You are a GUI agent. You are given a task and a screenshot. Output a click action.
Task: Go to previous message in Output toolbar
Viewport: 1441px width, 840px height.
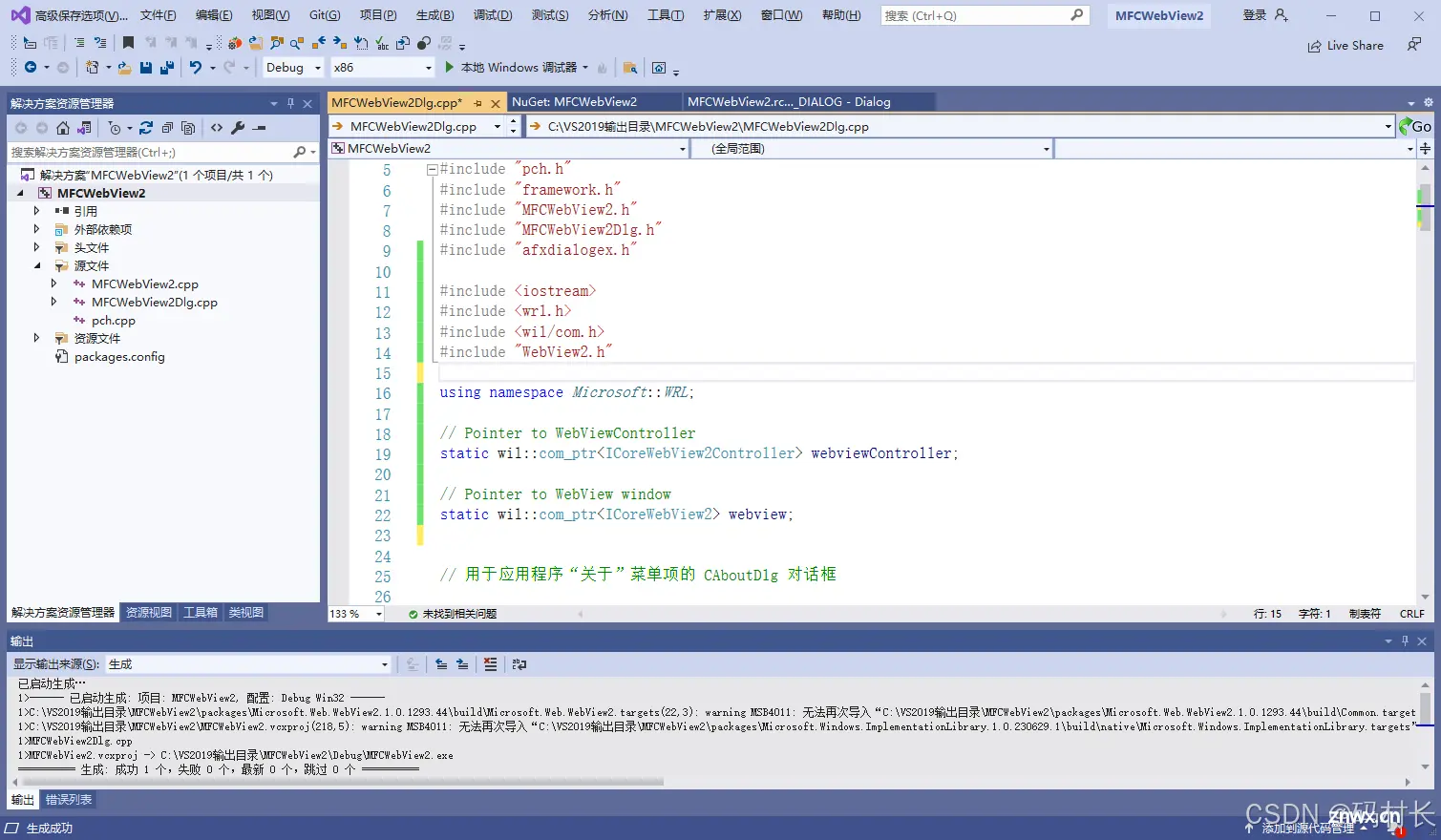tap(441, 664)
